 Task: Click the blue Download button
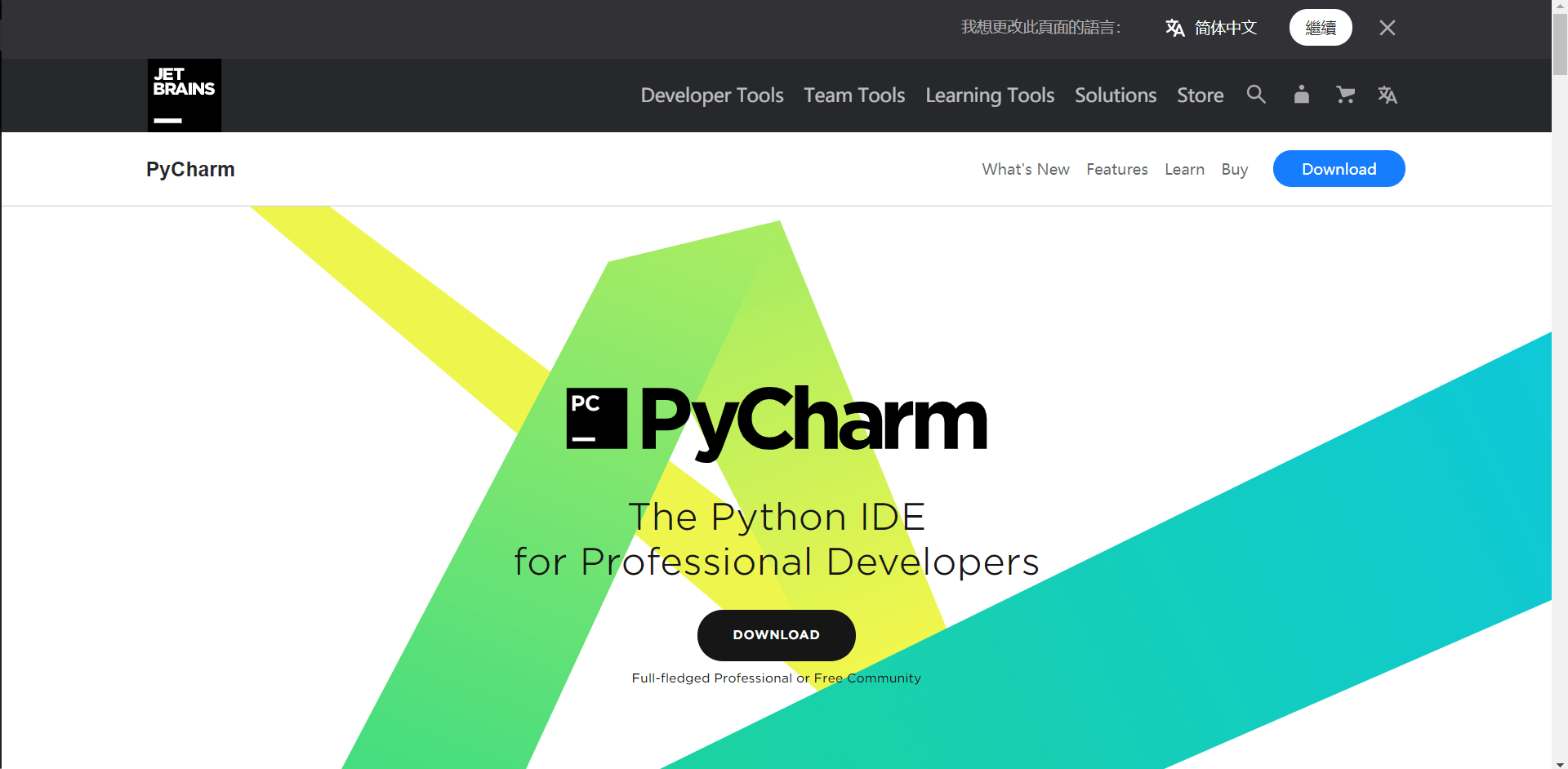click(1339, 169)
